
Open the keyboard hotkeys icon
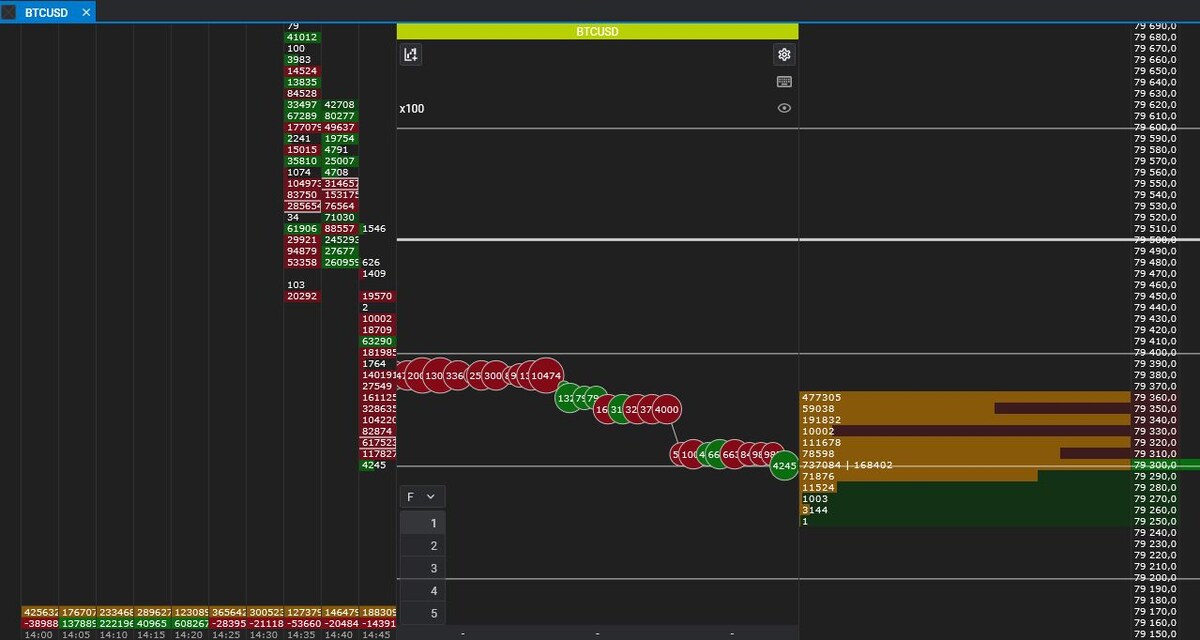pyautogui.click(x=784, y=82)
